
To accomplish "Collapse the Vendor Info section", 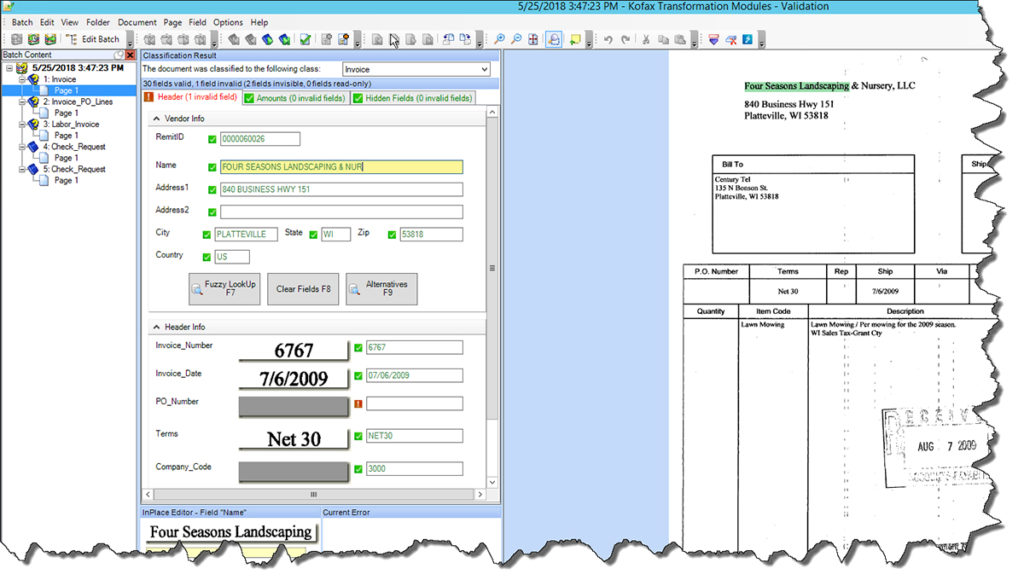I will pyautogui.click(x=158, y=118).
